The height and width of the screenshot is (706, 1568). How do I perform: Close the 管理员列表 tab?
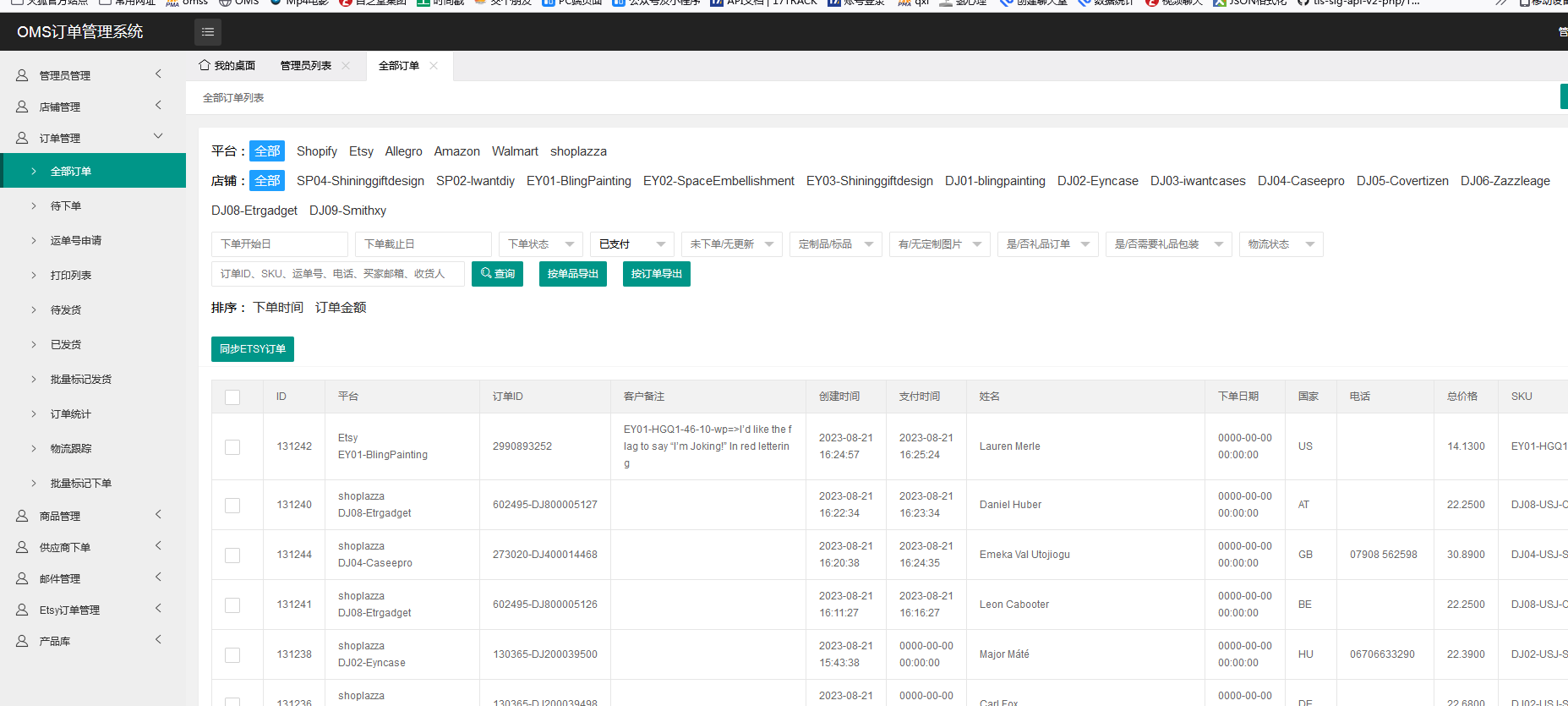coord(346,65)
